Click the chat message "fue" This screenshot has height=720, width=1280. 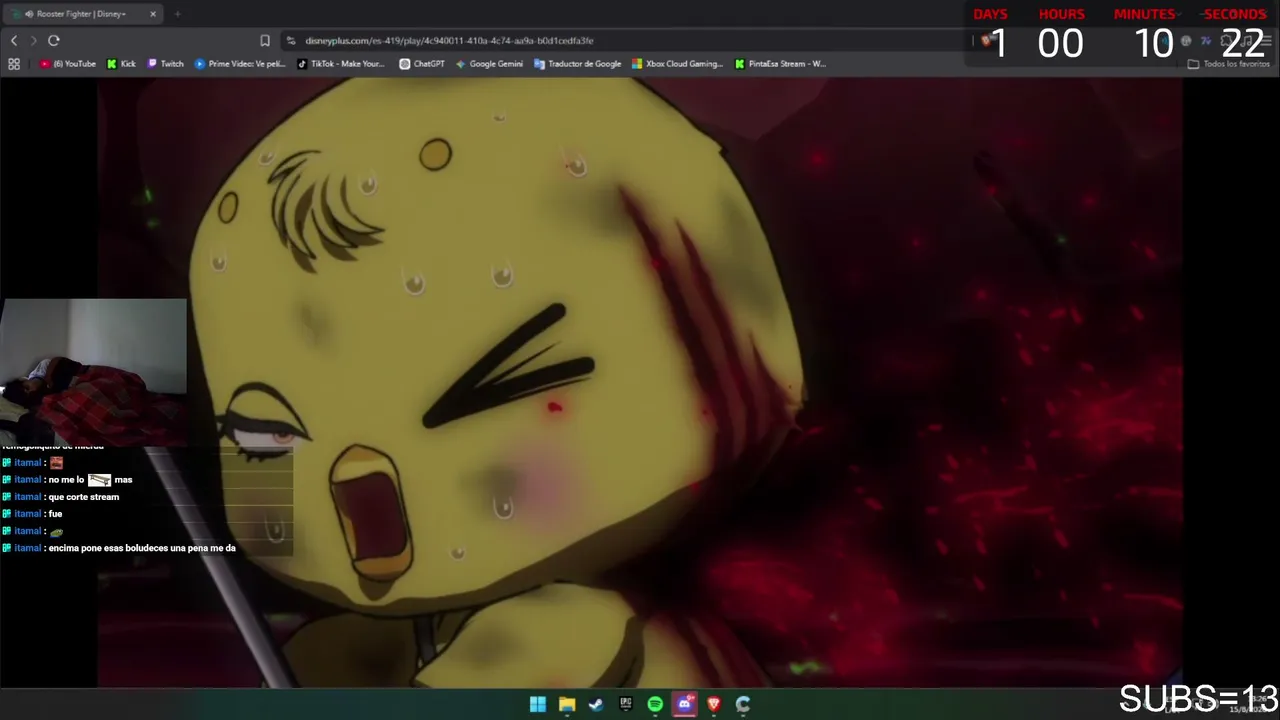point(55,514)
